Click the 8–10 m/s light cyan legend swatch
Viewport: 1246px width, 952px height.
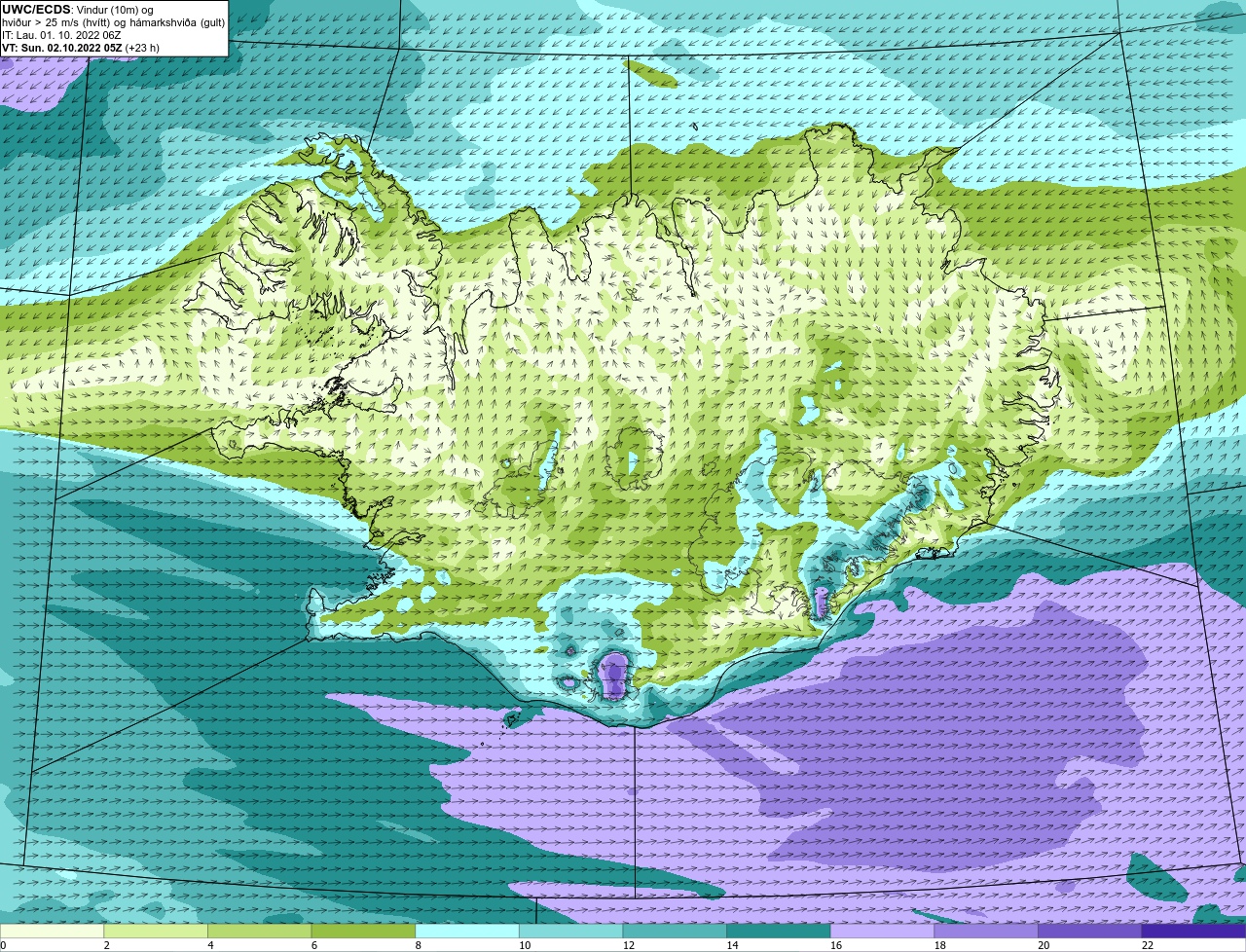click(x=467, y=931)
